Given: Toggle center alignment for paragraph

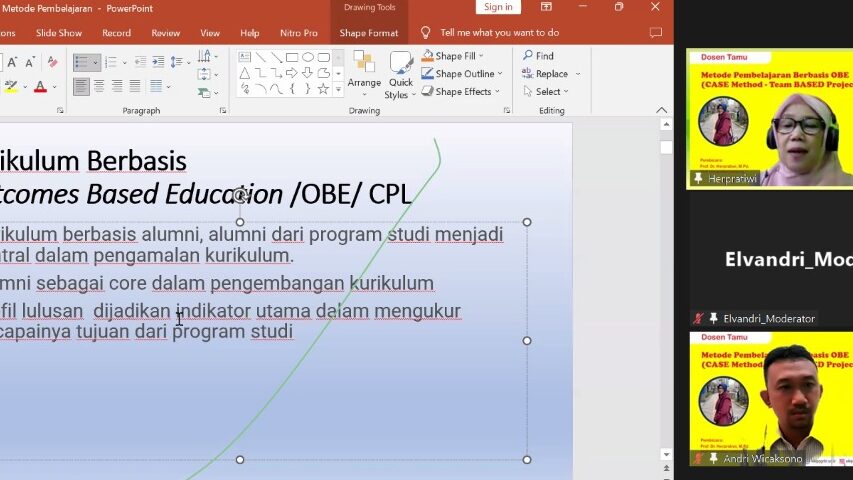Looking at the screenshot, I should [x=99, y=87].
